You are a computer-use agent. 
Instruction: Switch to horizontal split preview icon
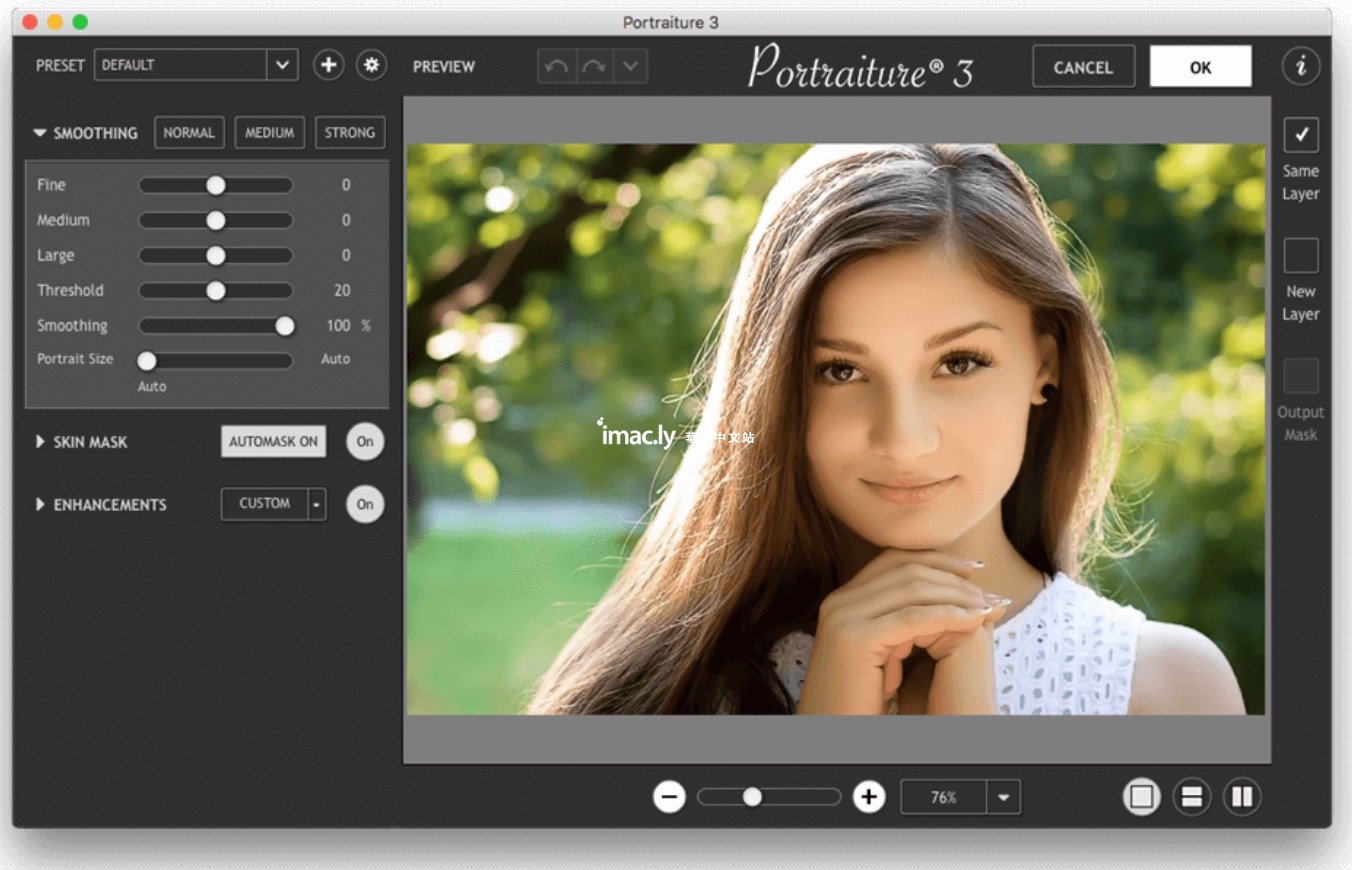pos(1192,797)
